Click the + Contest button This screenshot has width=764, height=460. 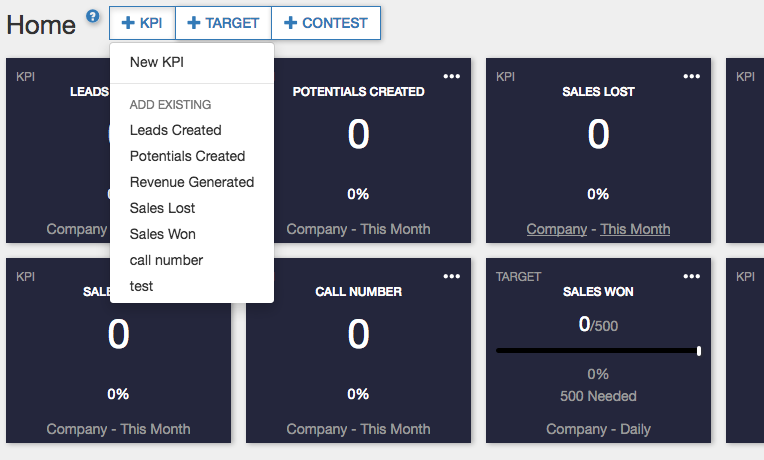(x=326, y=23)
